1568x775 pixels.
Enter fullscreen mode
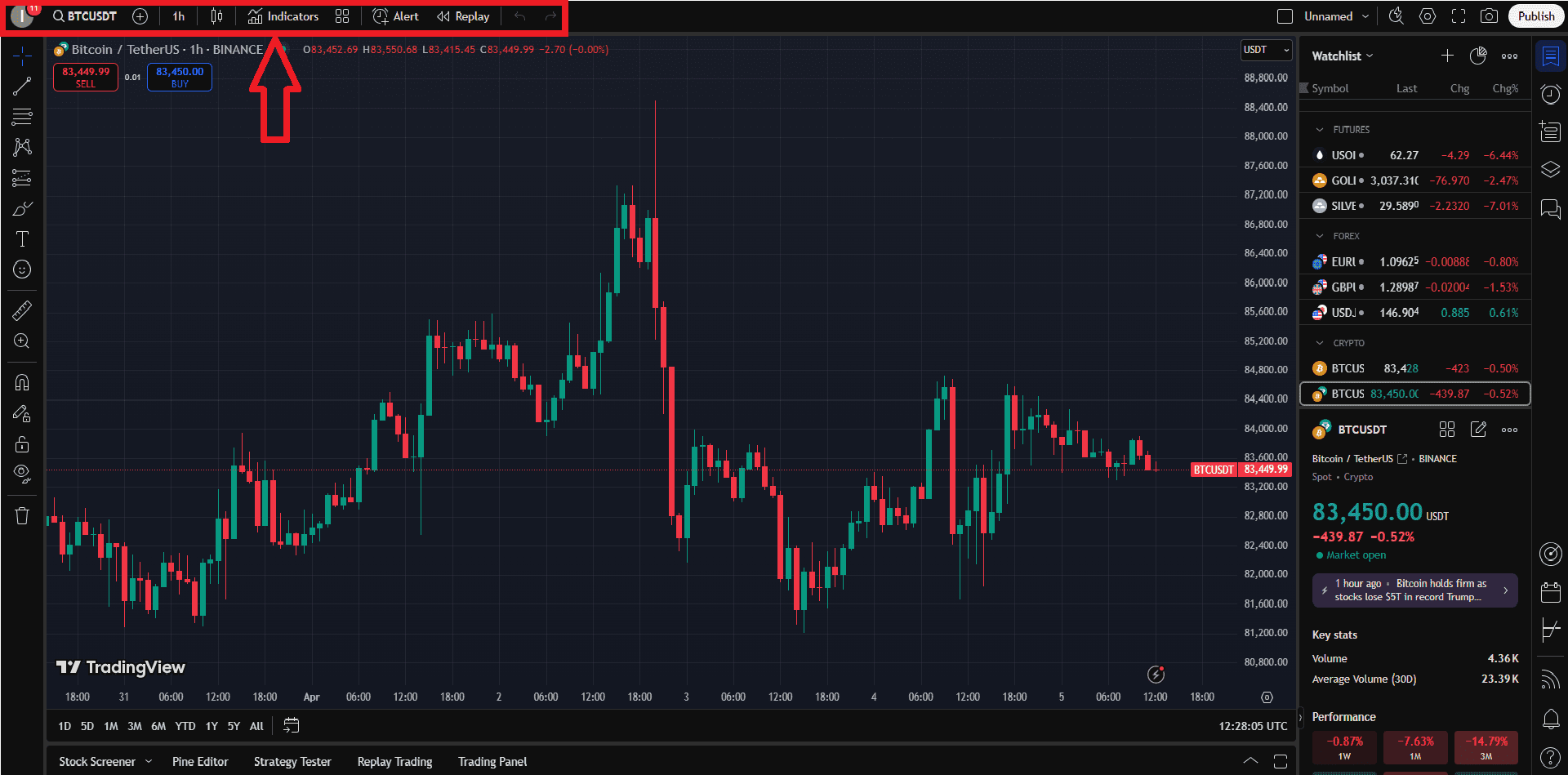tap(1459, 16)
